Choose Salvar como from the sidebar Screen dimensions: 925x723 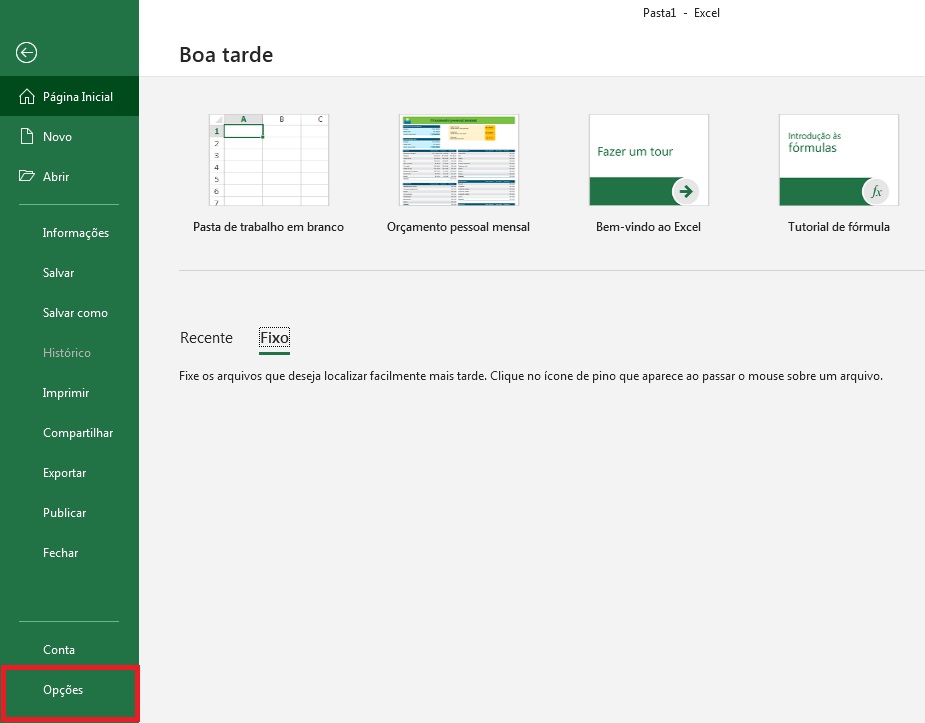pos(69,313)
